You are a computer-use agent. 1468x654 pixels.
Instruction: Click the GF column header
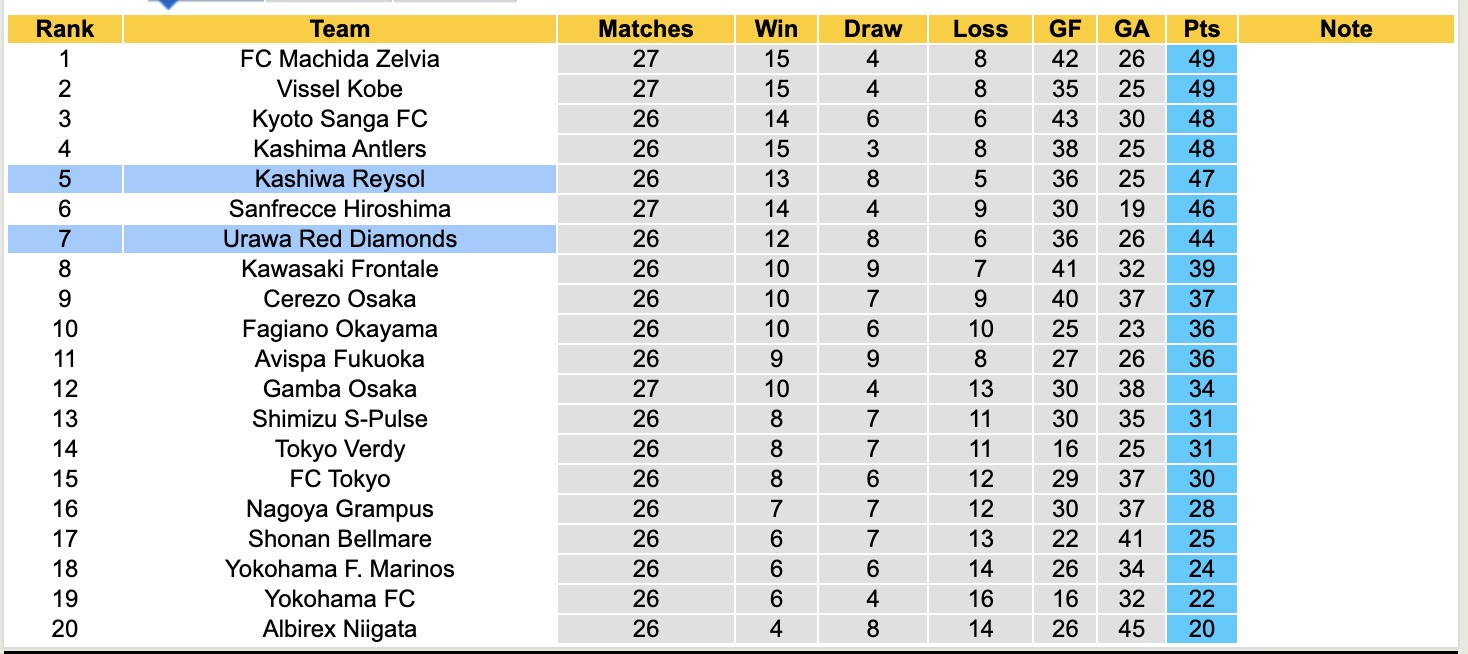click(x=1065, y=29)
